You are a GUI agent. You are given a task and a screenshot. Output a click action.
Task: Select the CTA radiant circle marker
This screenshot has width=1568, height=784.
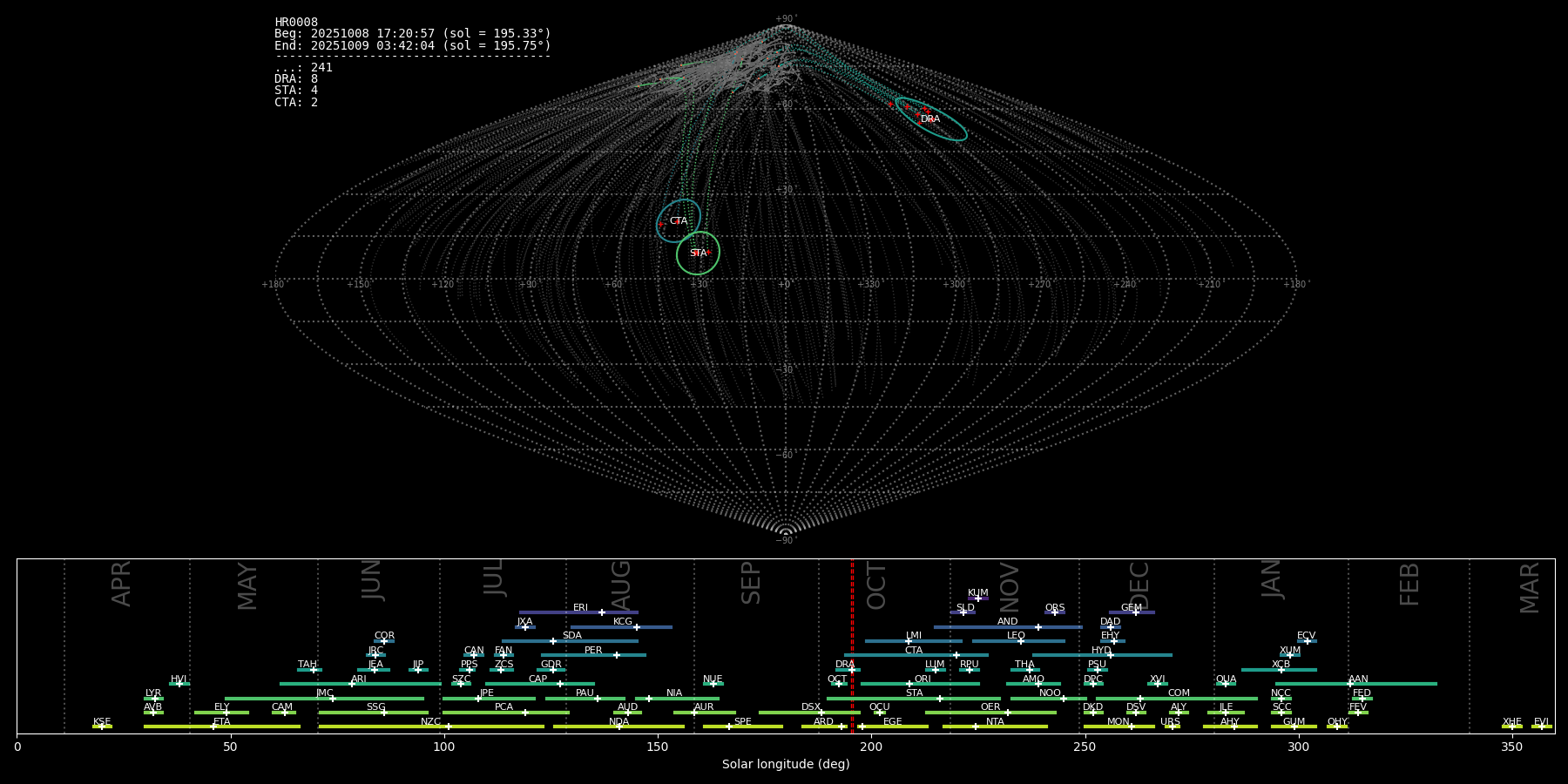coord(678,221)
